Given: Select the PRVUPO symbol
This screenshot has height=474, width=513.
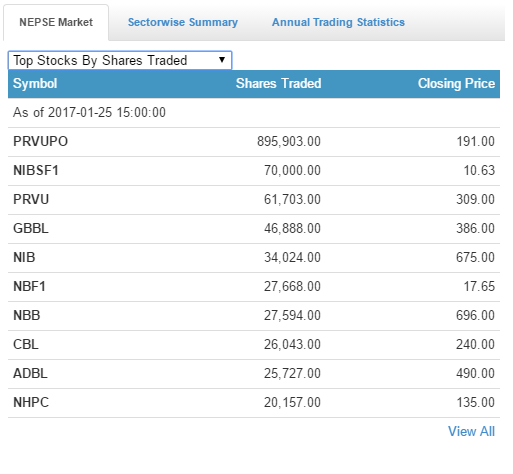Looking at the screenshot, I should [40, 141].
